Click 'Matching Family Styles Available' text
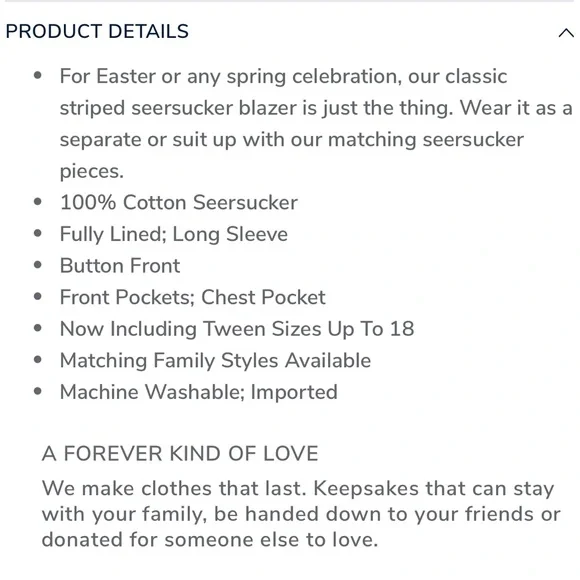This screenshot has height=580, width=580. click(x=215, y=361)
